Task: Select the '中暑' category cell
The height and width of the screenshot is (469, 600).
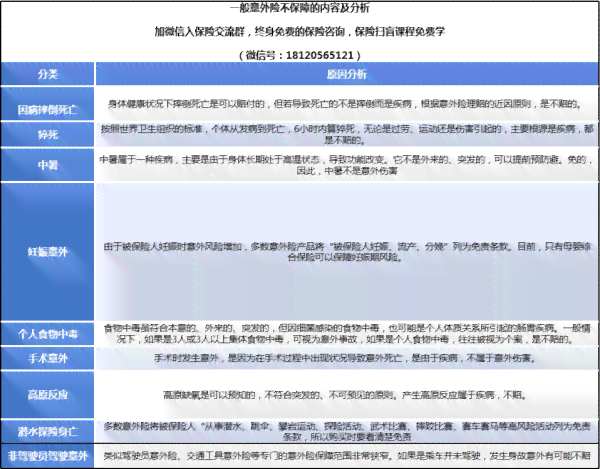Action: point(47,165)
